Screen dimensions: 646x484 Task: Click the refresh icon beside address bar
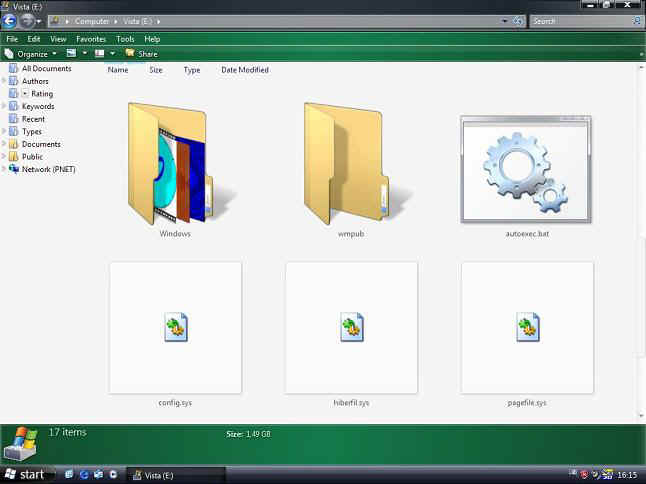click(518, 21)
